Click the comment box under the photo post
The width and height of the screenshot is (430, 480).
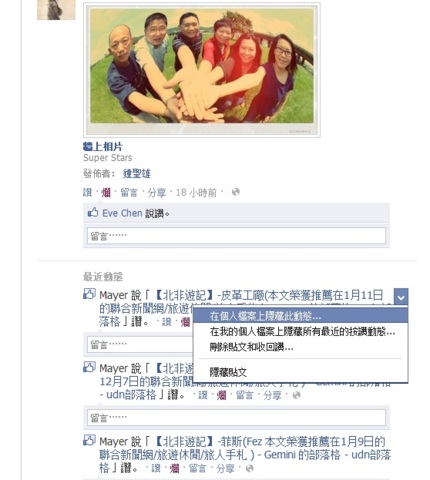236,236
